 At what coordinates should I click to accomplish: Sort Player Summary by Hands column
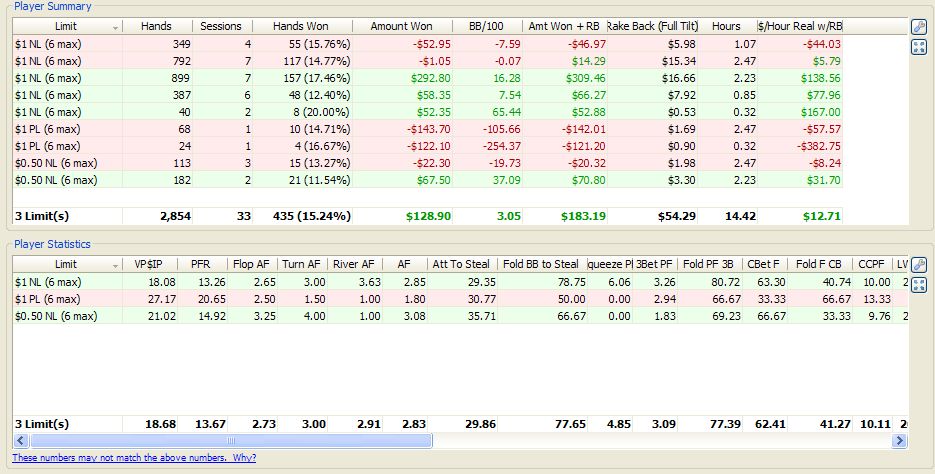tap(156, 26)
